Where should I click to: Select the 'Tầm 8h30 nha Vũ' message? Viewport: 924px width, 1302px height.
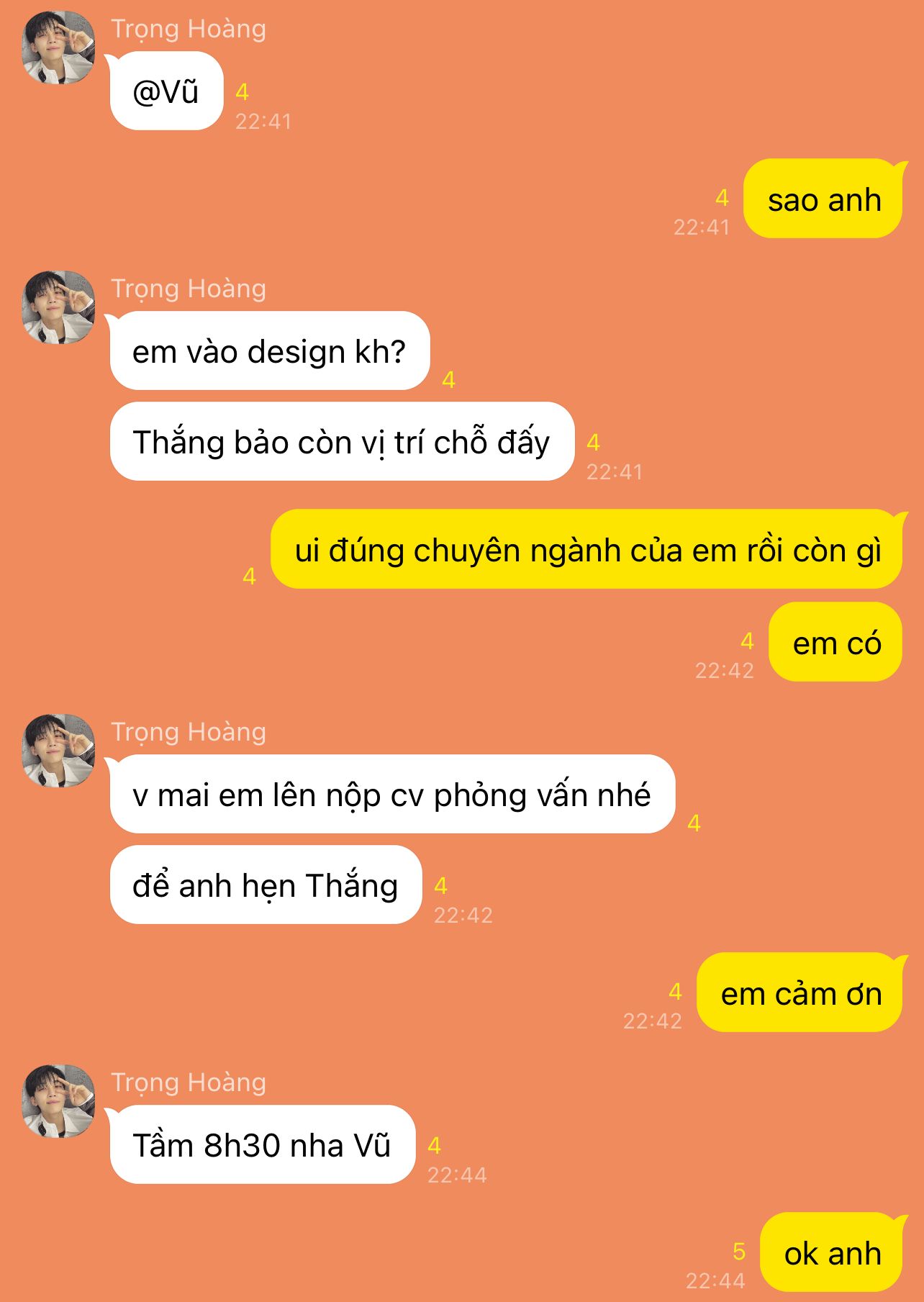pyautogui.click(x=263, y=1144)
